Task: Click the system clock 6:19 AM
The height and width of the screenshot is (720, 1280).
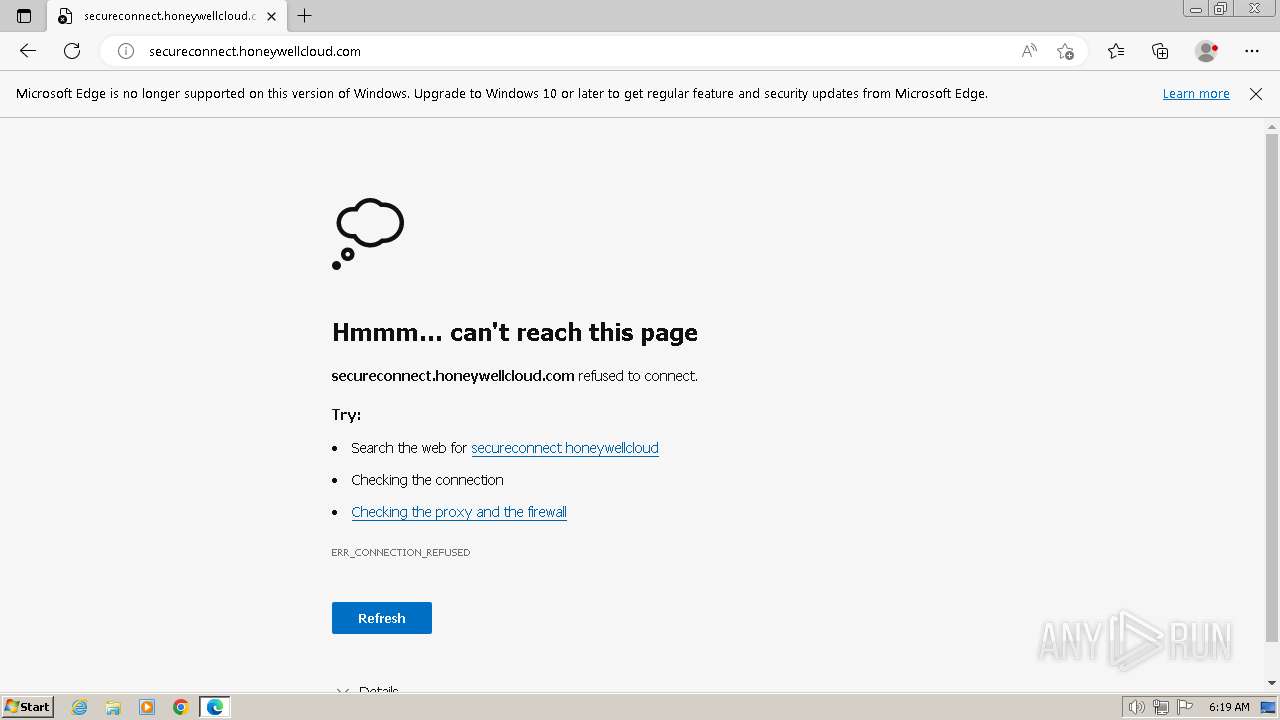Action: (1229, 707)
